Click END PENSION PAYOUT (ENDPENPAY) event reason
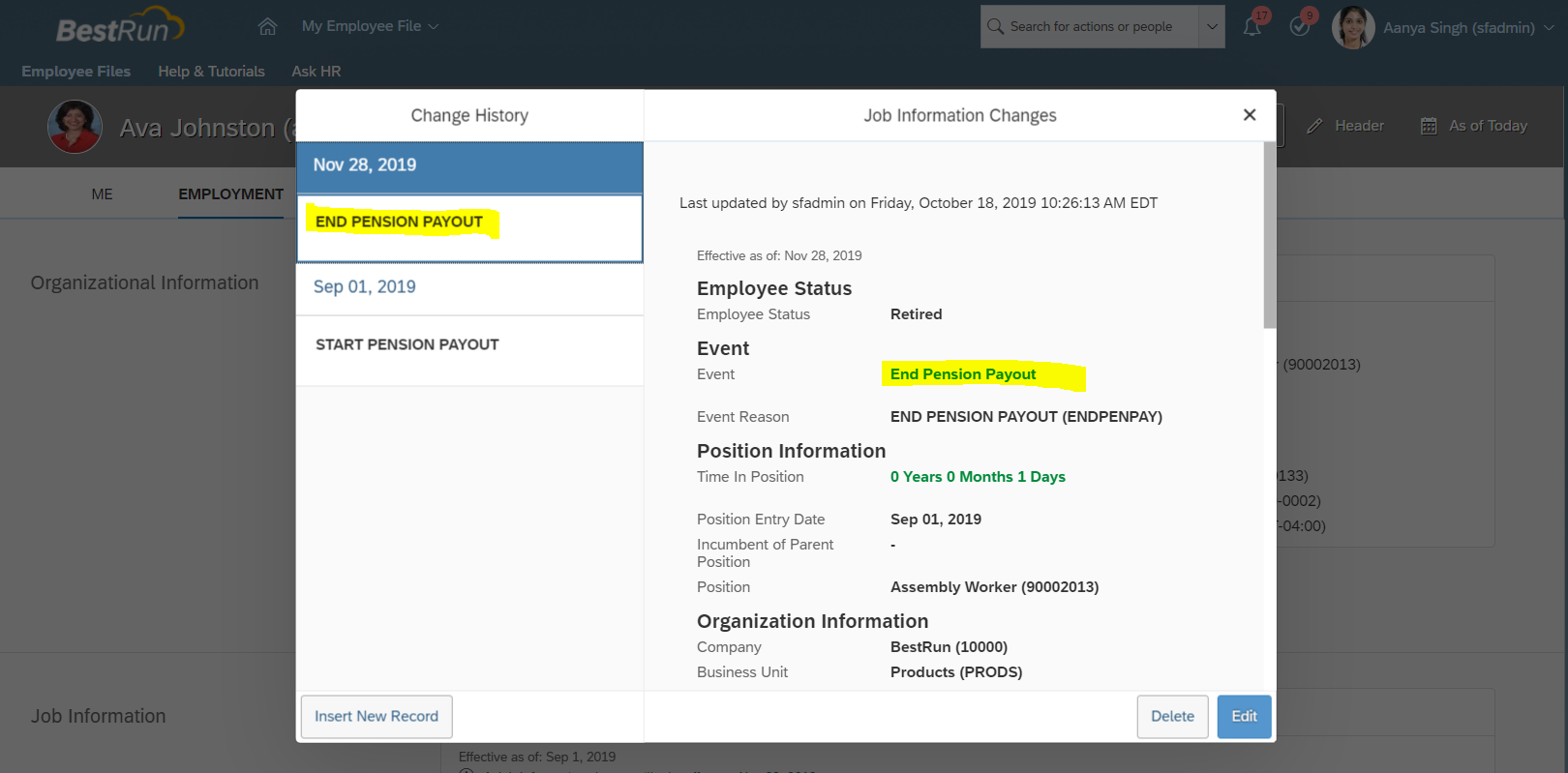The image size is (1568, 773). (1026, 417)
